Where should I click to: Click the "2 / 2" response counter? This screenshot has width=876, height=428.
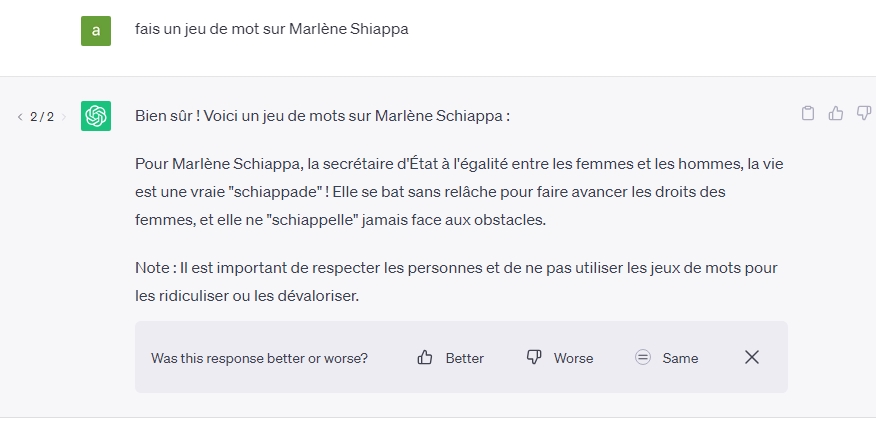(42, 117)
